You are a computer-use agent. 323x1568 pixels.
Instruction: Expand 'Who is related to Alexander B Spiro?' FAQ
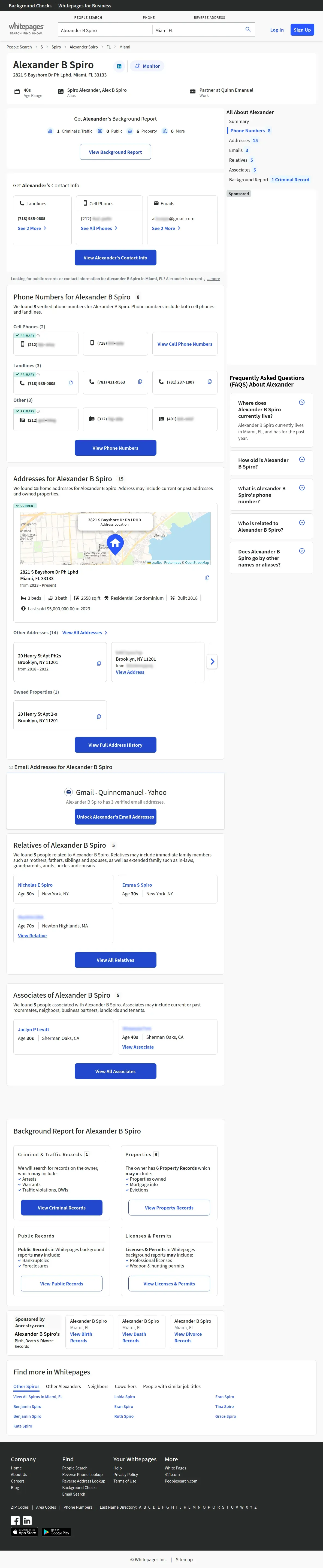(x=302, y=522)
